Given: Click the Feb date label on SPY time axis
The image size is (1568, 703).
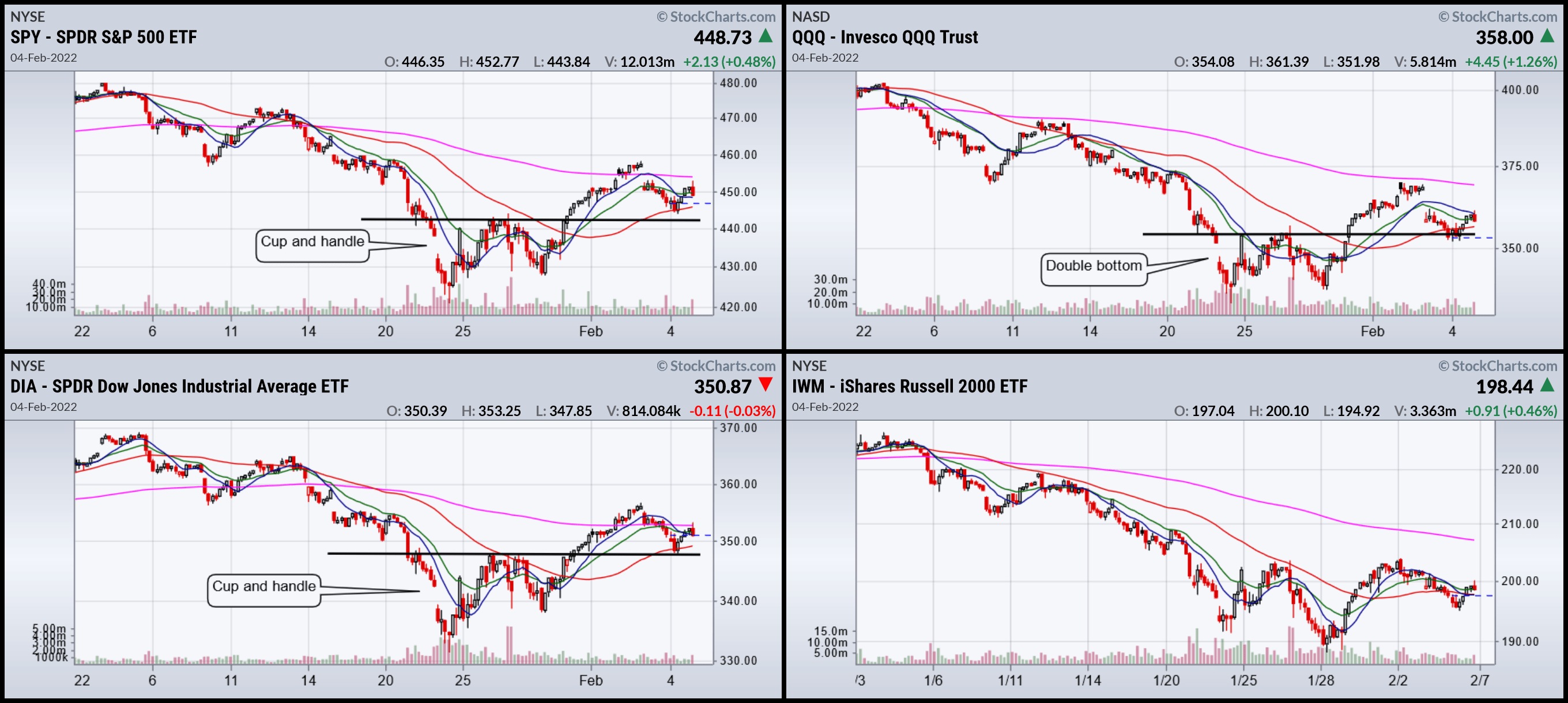Looking at the screenshot, I should (590, 332).
